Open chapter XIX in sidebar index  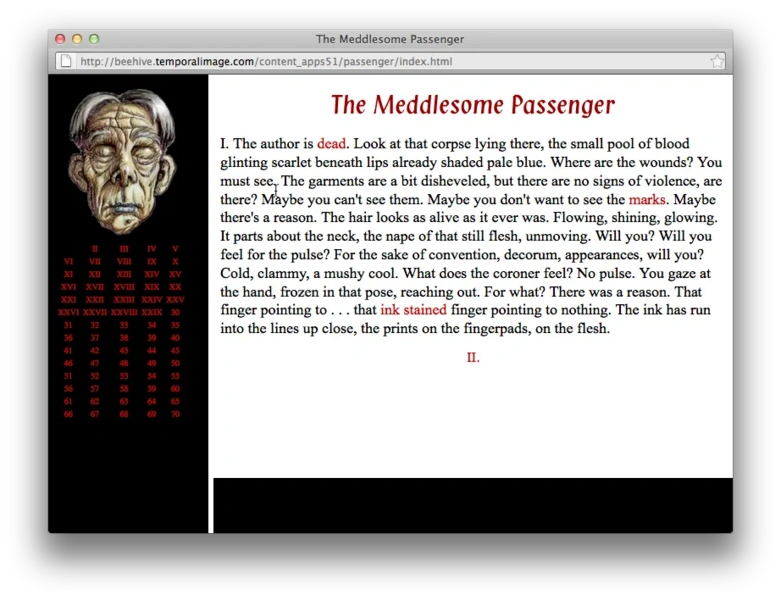tap(151, 287)
